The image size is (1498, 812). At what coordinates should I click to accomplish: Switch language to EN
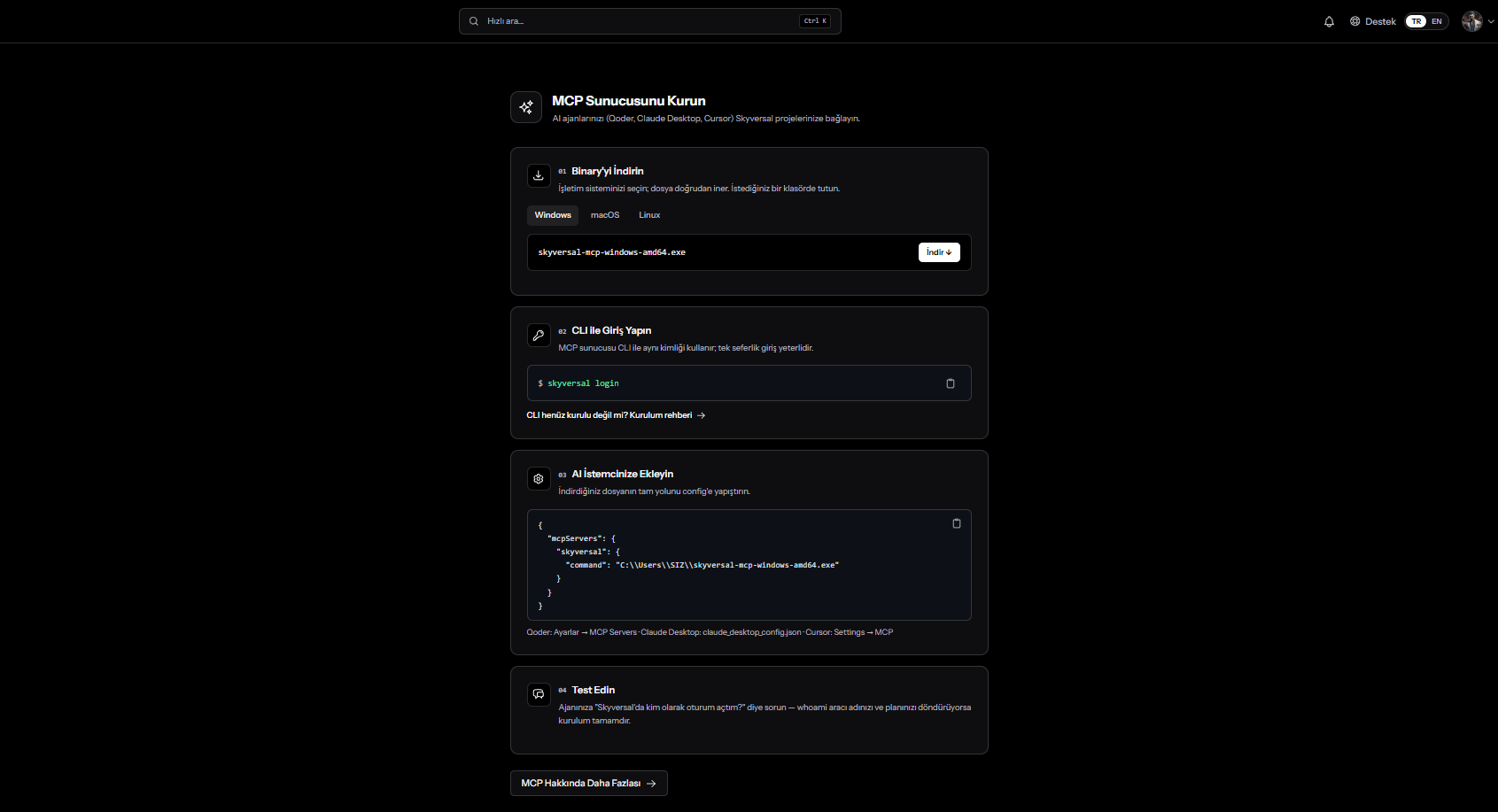(1437, 21)
